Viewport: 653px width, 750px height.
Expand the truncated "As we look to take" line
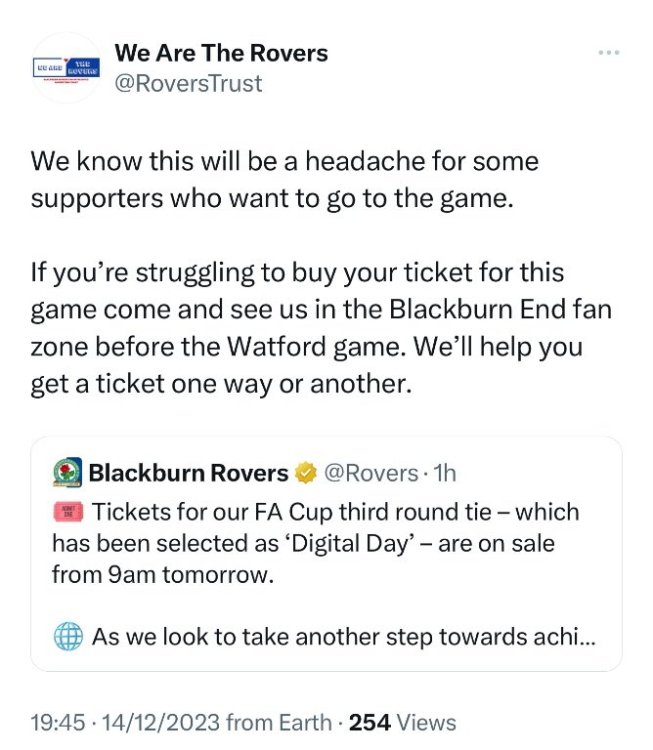(344, 637)
